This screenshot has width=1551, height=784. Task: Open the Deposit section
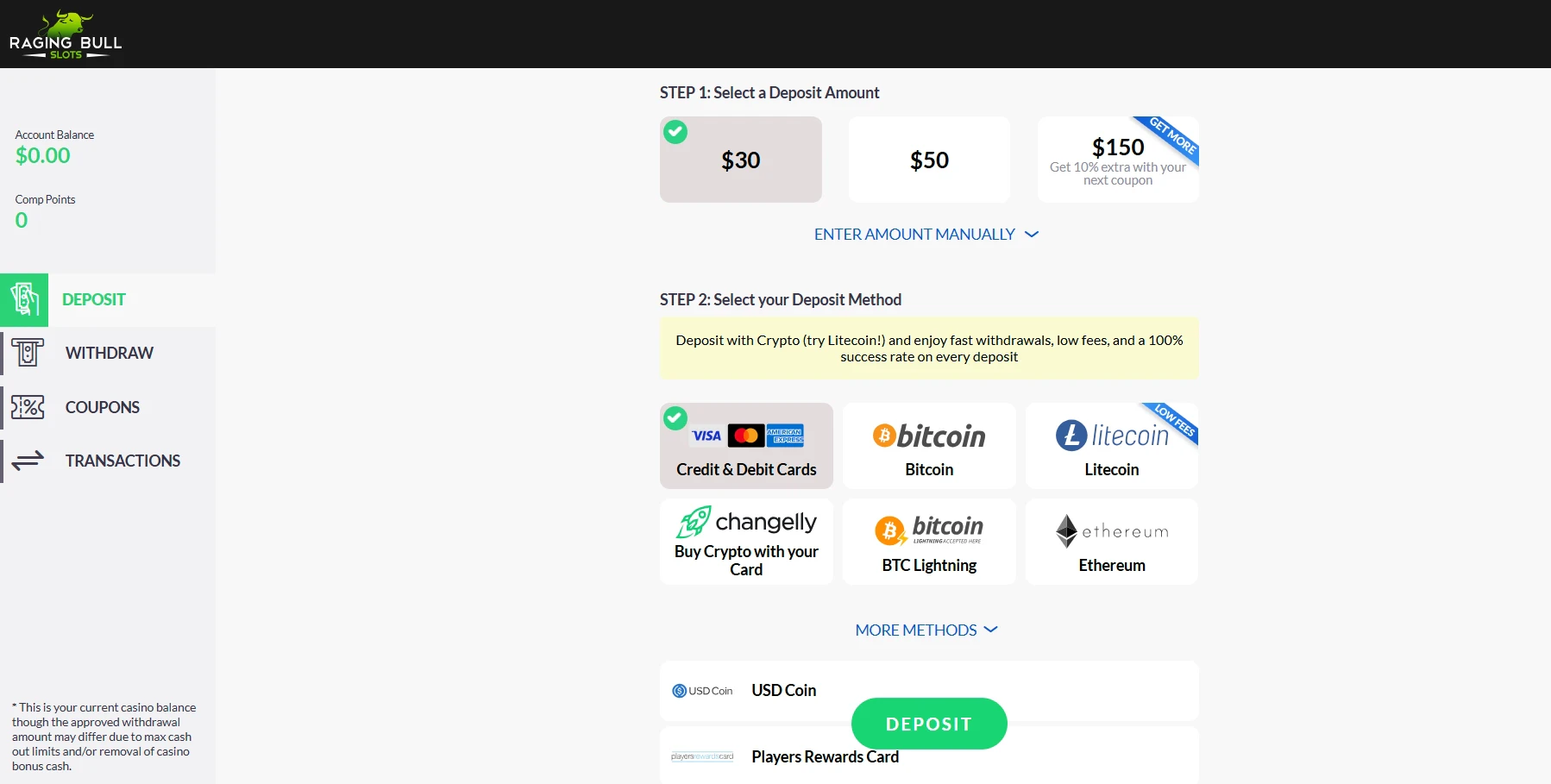point(108,299)
